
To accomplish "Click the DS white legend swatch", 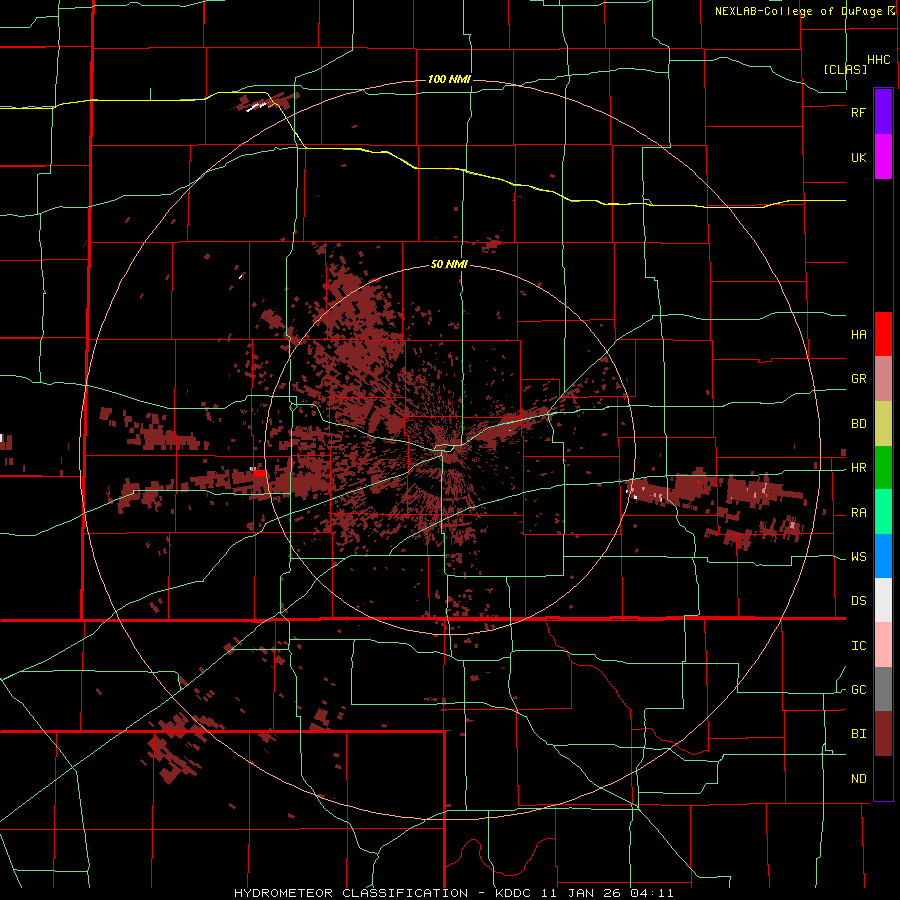I will coord(883,600).
